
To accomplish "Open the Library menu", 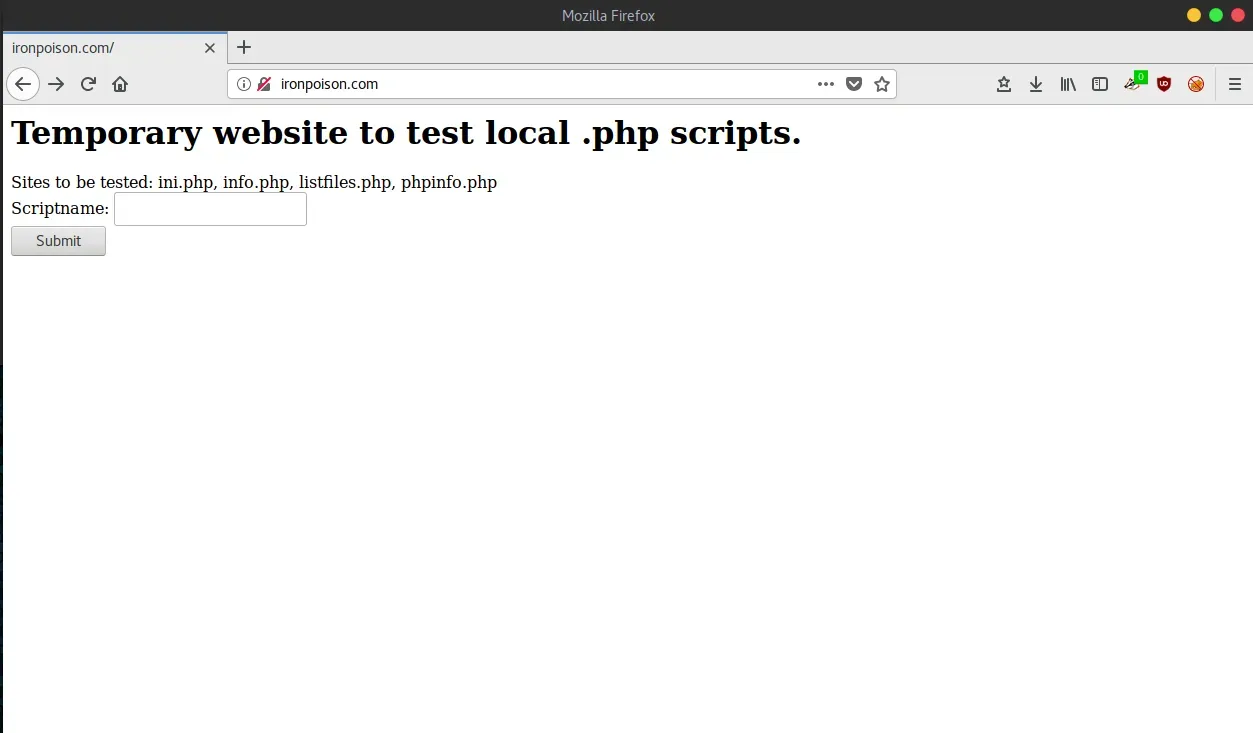I will click(1068, 85).
